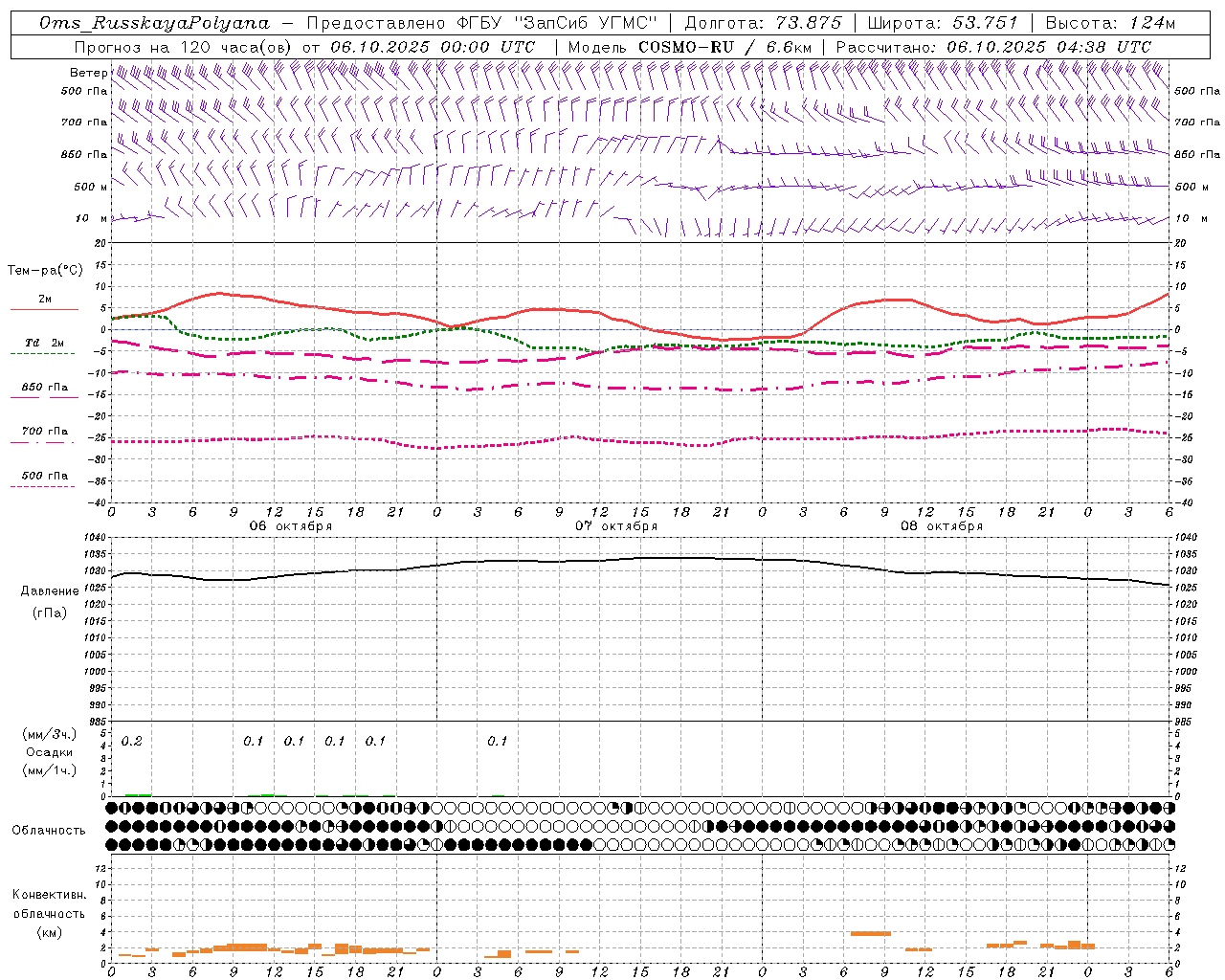Click the Осадки precipitation label
The width and height of the screenshot is (1225, 980).
(50, 752)
